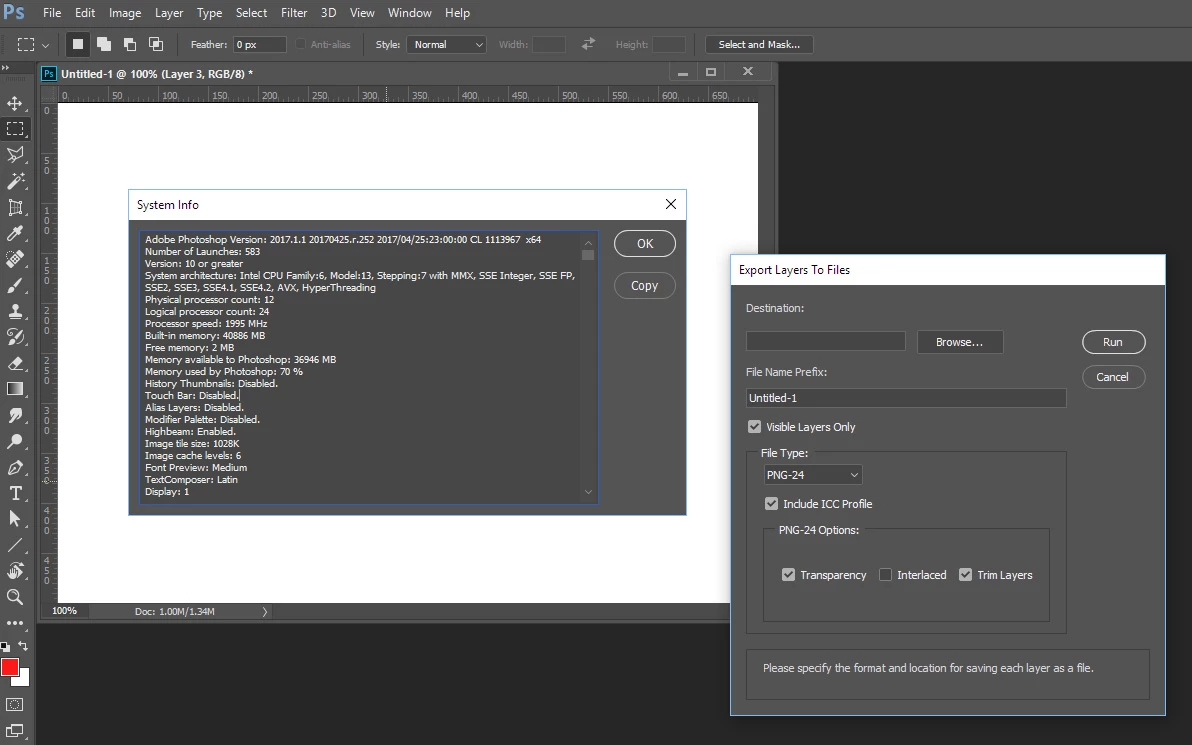The width and height of the screenshot is (1192, 745).
Task: Click the white background color swatch
Action: tap(24, 680)
